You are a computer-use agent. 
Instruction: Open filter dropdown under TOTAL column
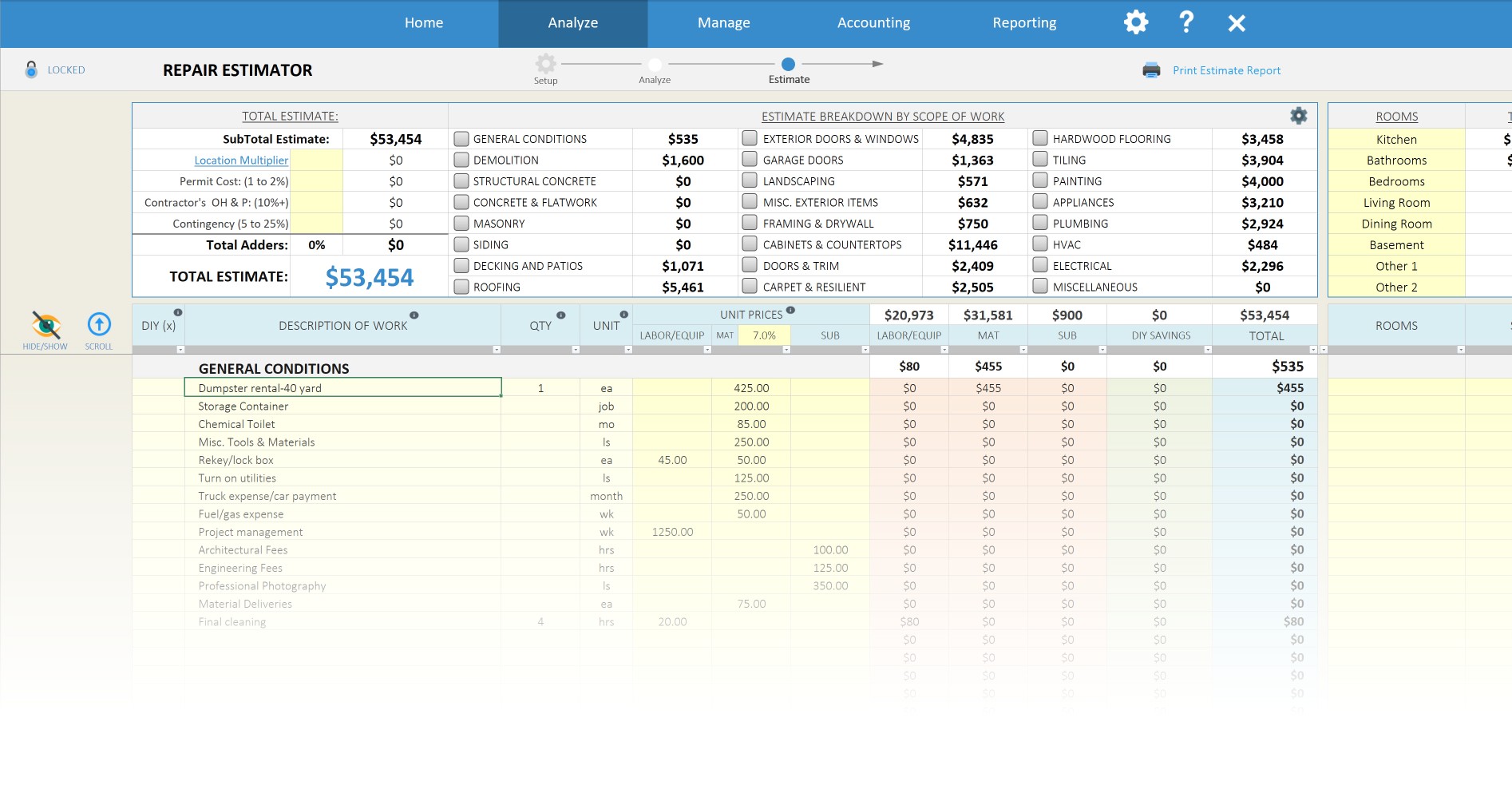coord(1313,350)
